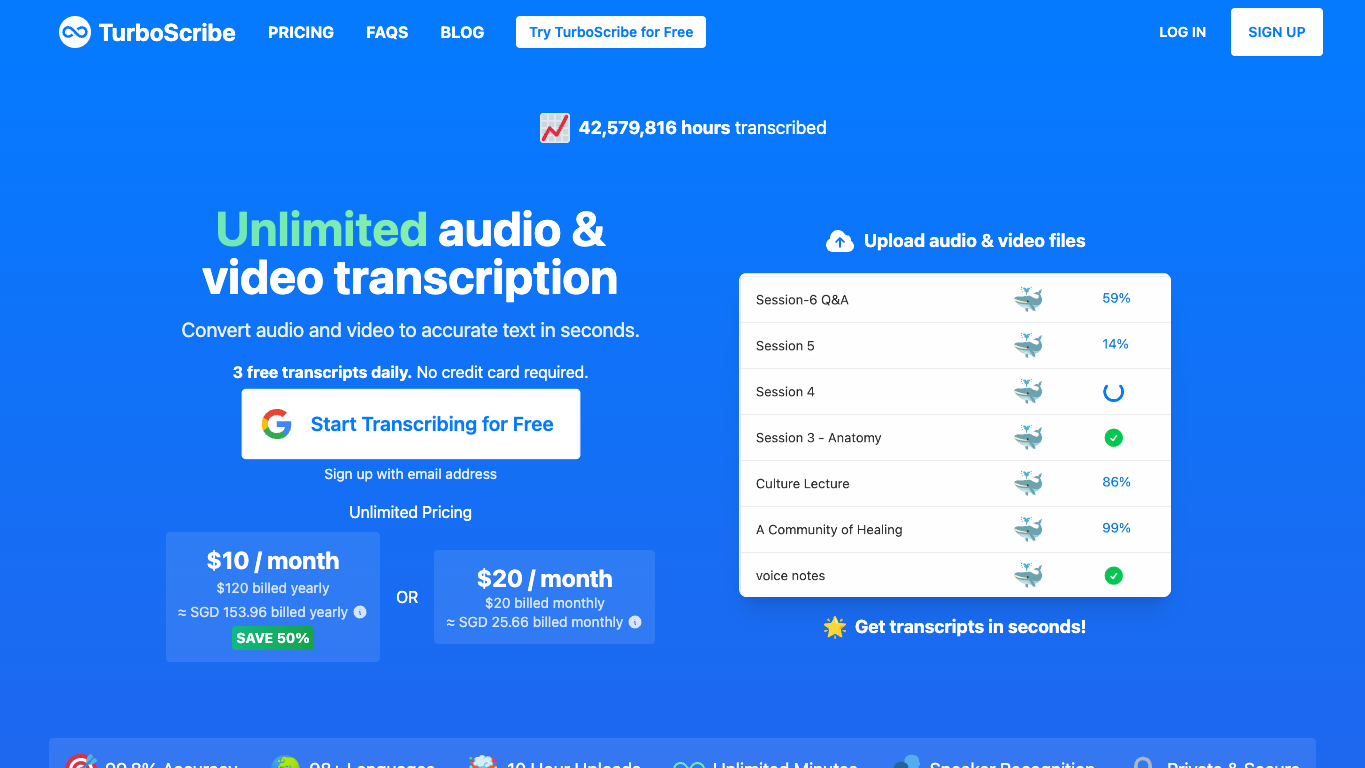This screenshot has width=1365, height=768.
Task: Click Try TurboScribe for Free button
Action: [611, 32]
